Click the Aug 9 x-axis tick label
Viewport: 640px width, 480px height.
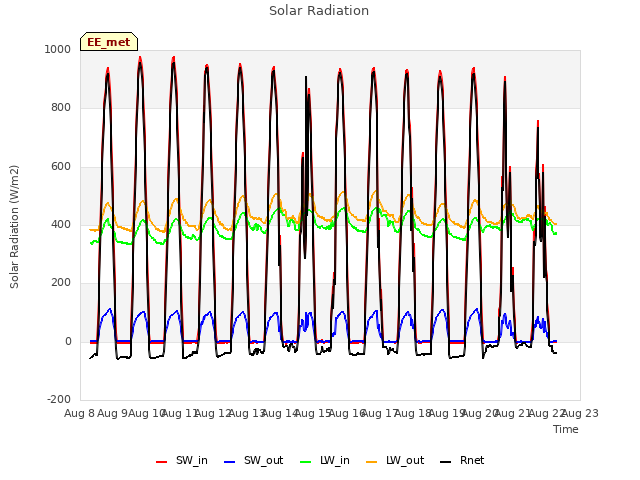point(113,413)
